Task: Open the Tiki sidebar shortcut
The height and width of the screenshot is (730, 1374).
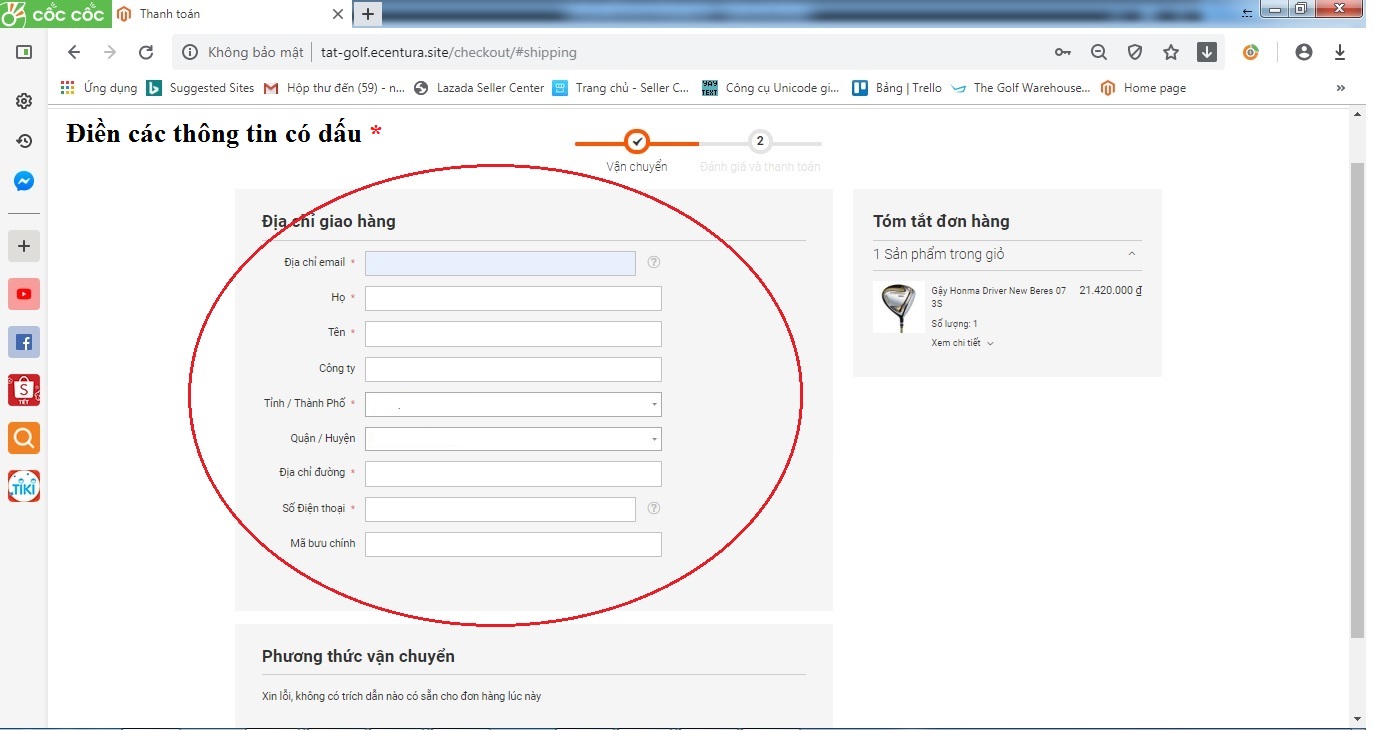Action: coord(24,486)
